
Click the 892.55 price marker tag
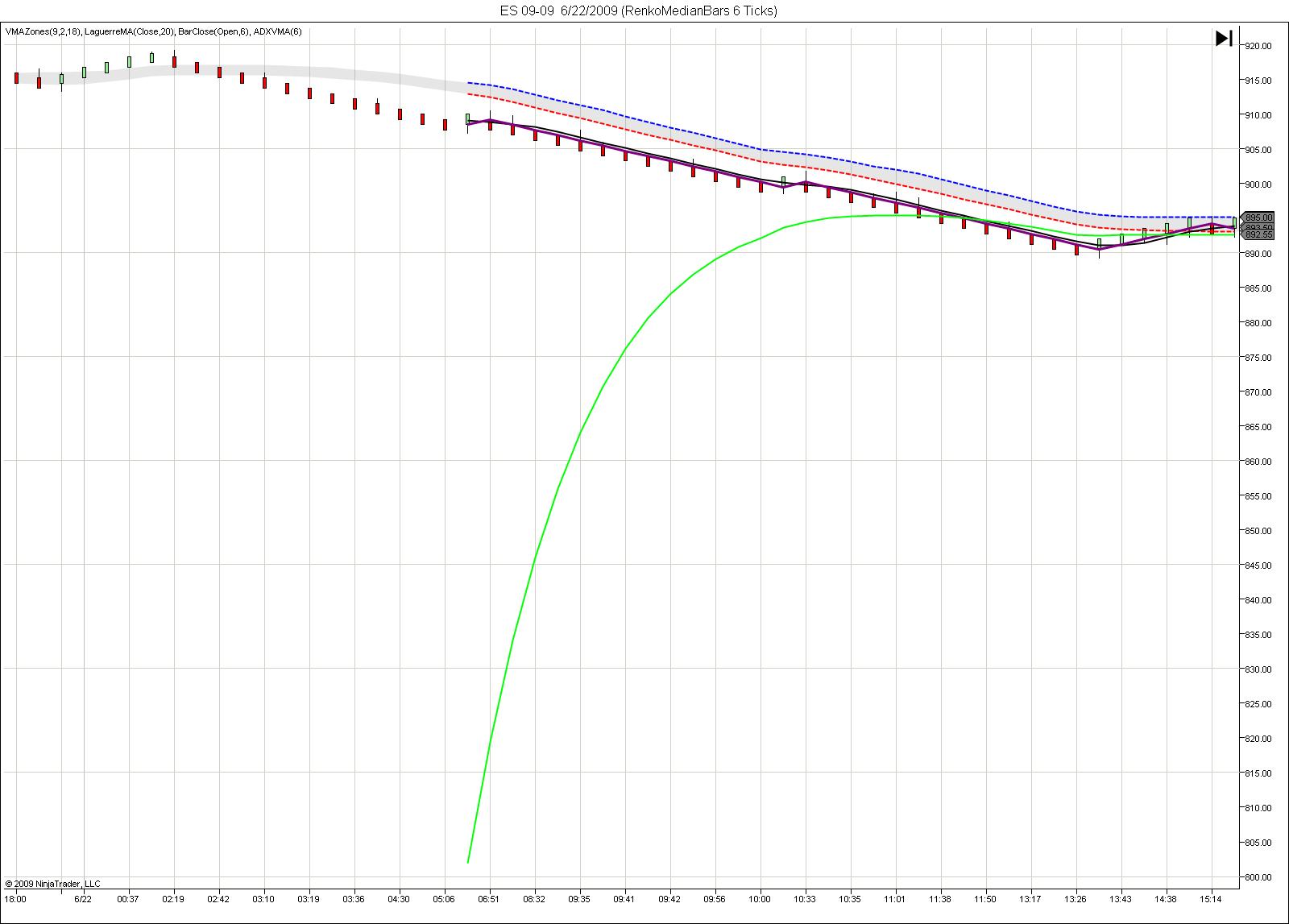(1258, 234)
